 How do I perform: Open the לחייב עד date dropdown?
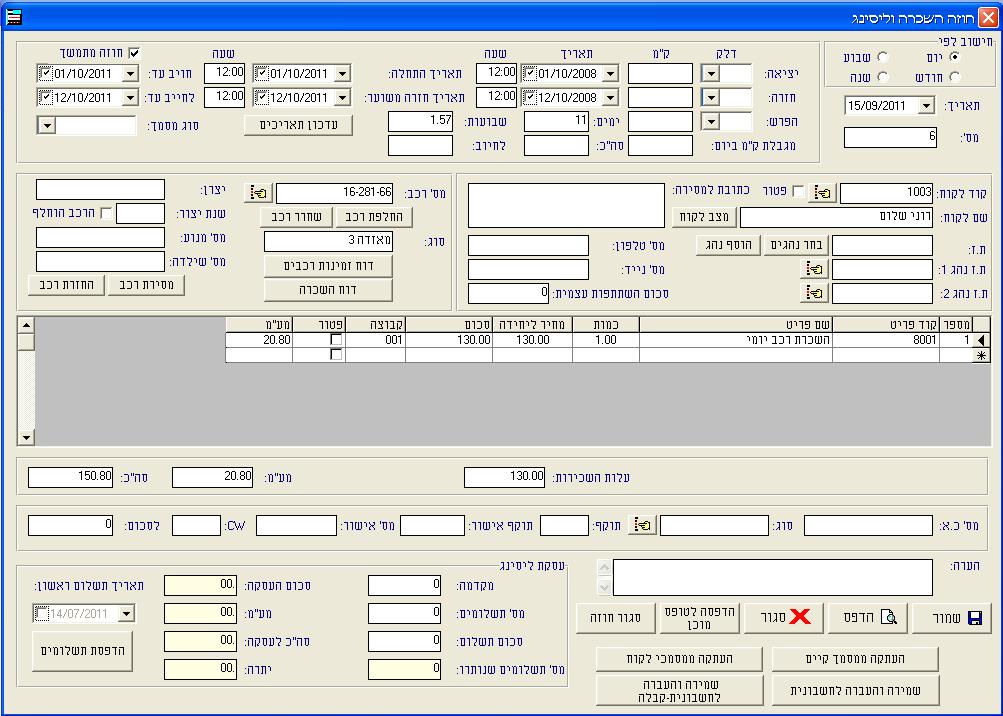point(130,97)
